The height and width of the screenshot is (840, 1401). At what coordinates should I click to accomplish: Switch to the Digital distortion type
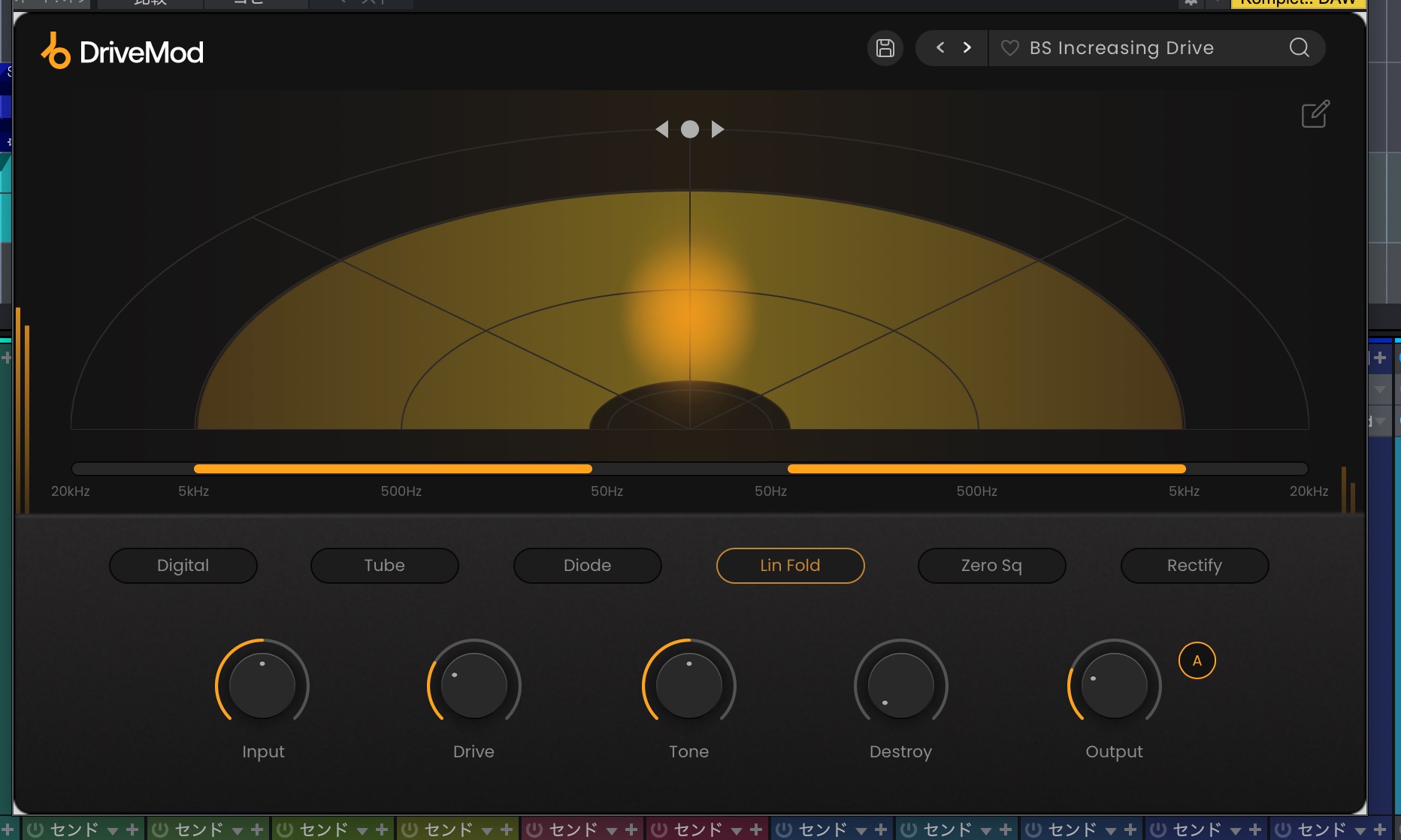[183, 566]
